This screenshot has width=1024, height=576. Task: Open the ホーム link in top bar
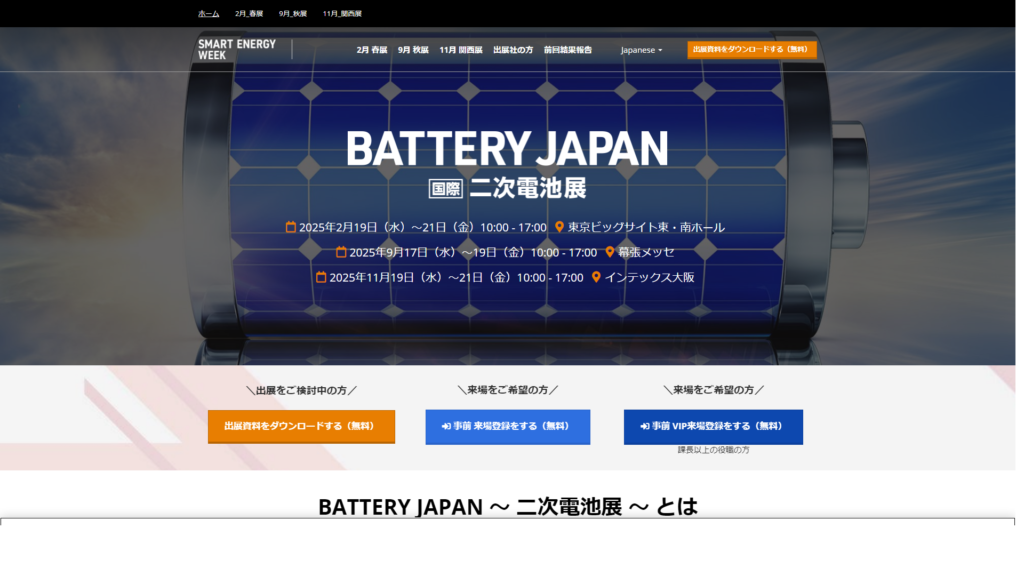[208, 14]
